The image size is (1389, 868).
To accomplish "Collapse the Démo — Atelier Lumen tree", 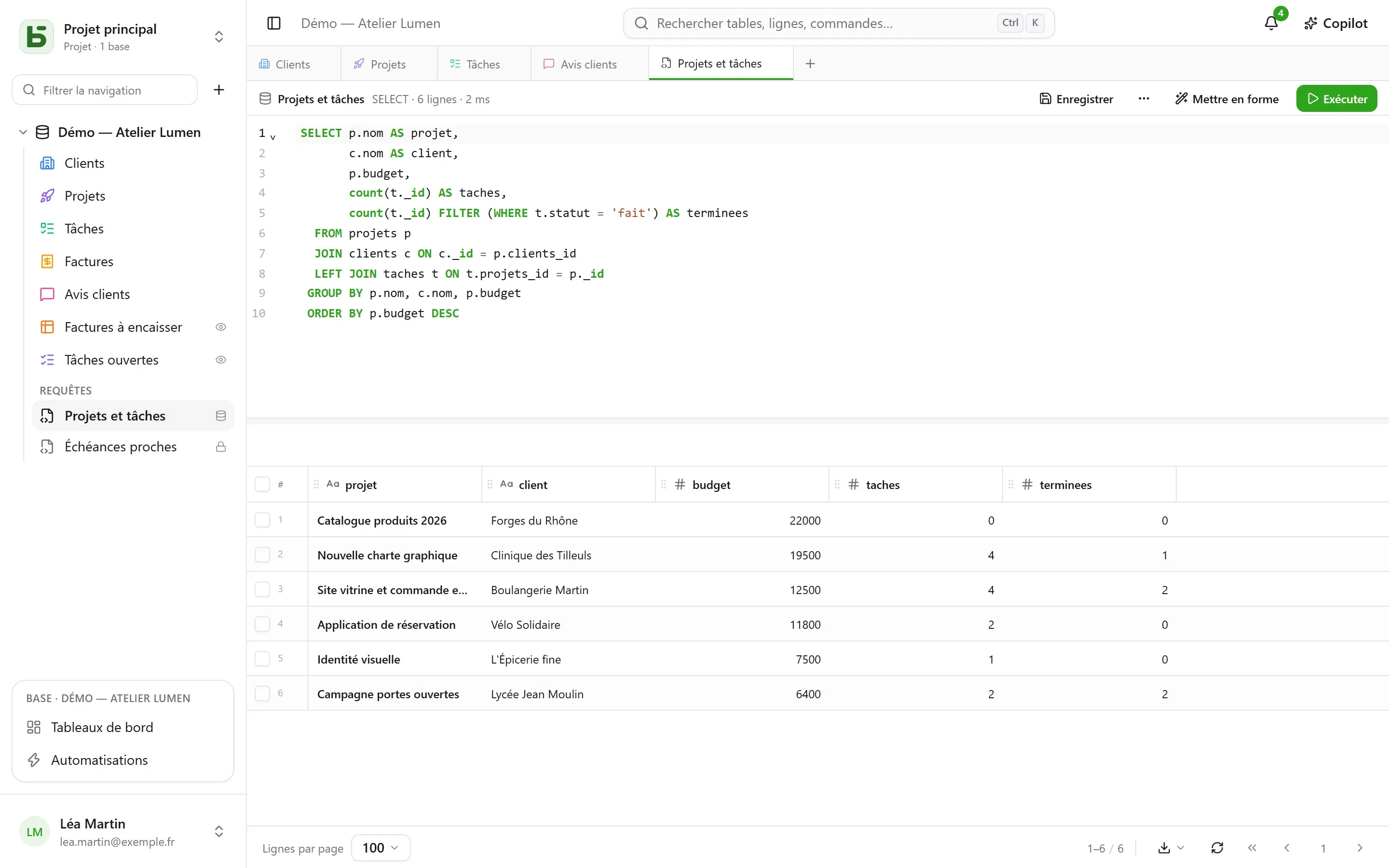I will coord(23,132).
